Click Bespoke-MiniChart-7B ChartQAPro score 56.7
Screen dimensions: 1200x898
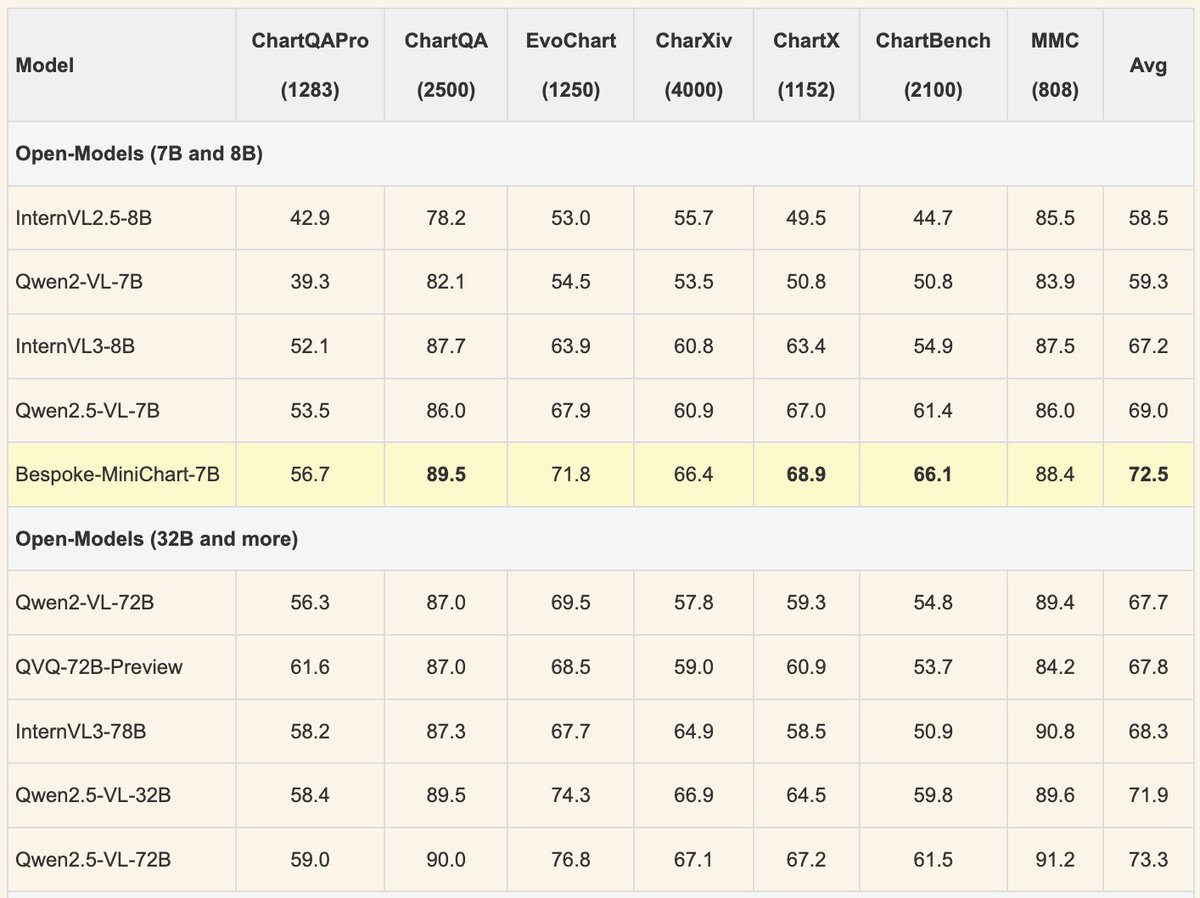coord(310,474)
